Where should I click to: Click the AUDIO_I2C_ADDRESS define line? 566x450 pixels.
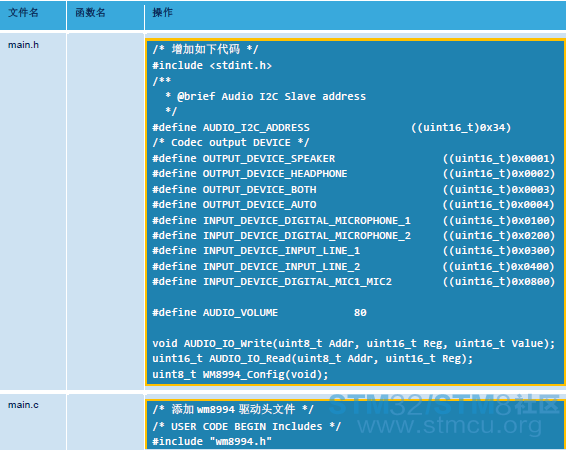pos(331,127)
